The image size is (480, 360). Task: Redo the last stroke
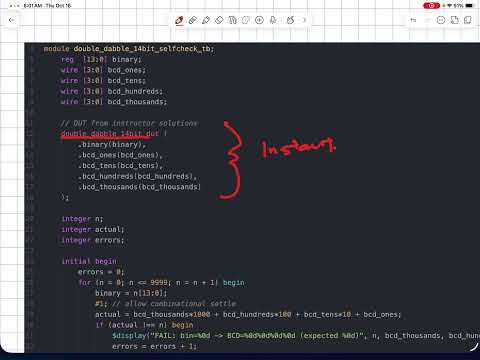coord(427,20)
